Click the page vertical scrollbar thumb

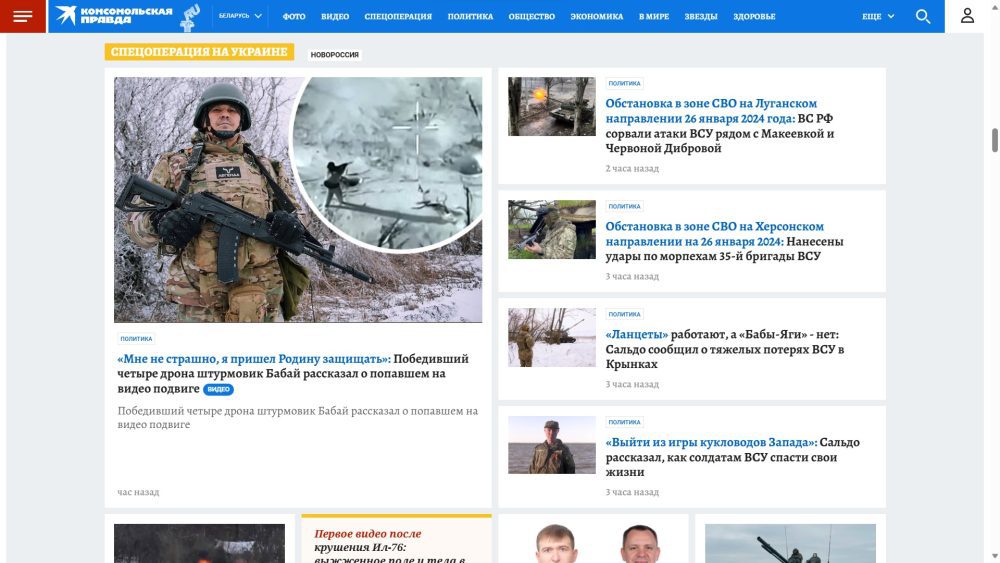point(995,140)
